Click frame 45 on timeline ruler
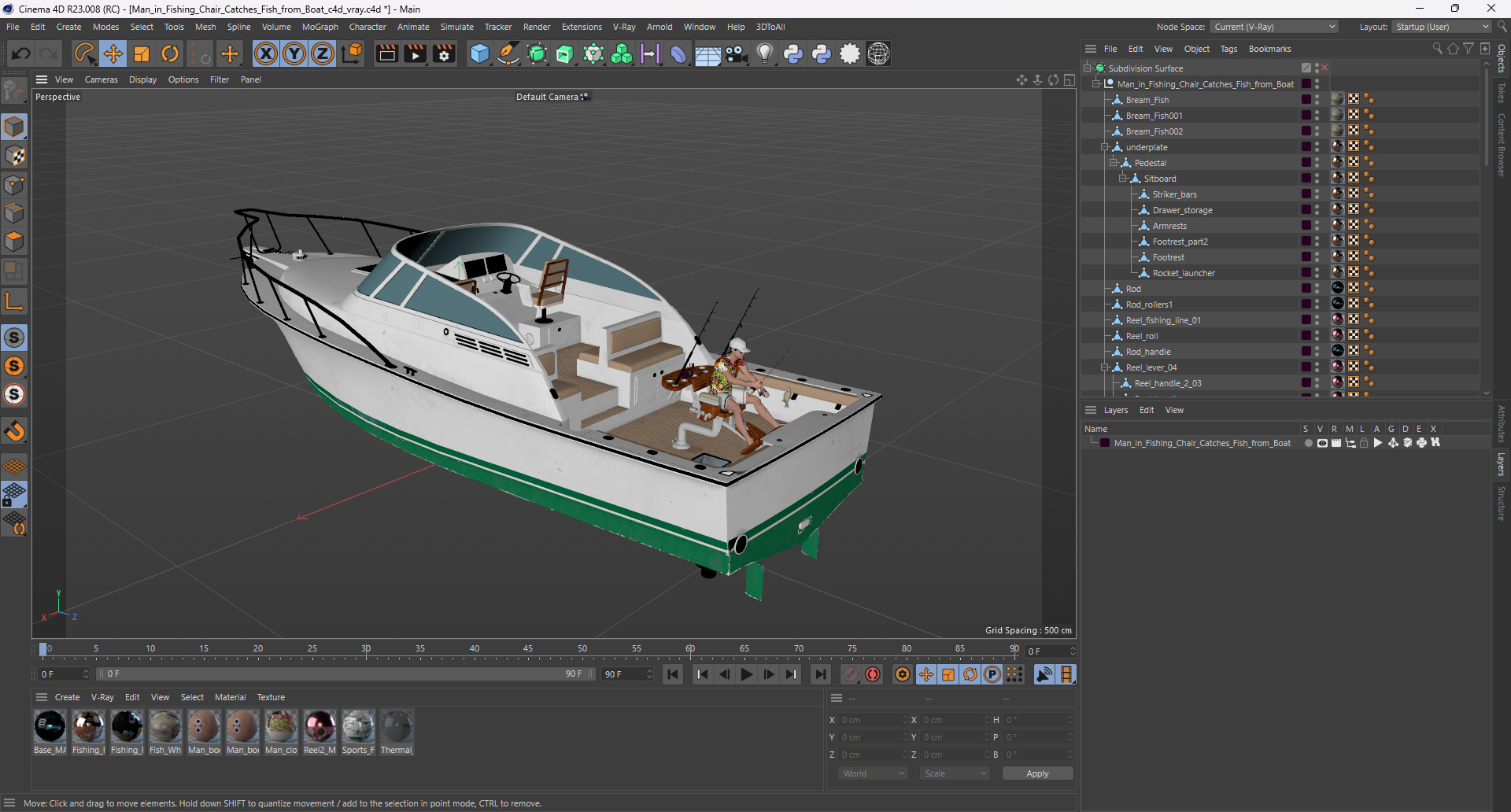 coord(528,650)
